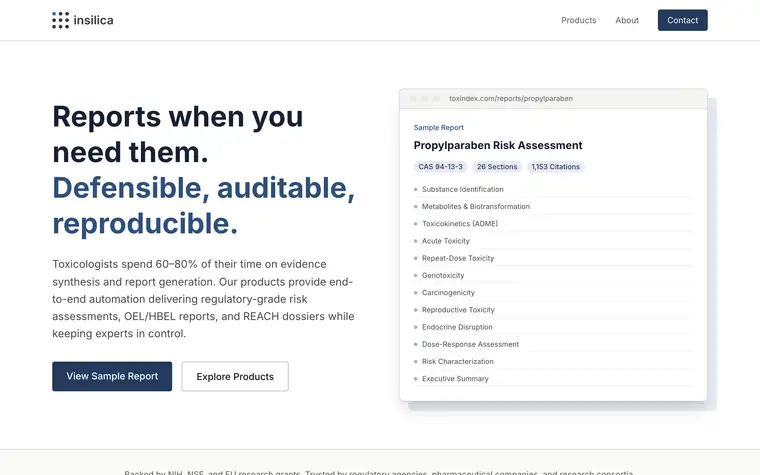Click the Toxicologists spend 60–80% description paragraph
The height and width of the screenshot is (475, 760).
(203, 299)
